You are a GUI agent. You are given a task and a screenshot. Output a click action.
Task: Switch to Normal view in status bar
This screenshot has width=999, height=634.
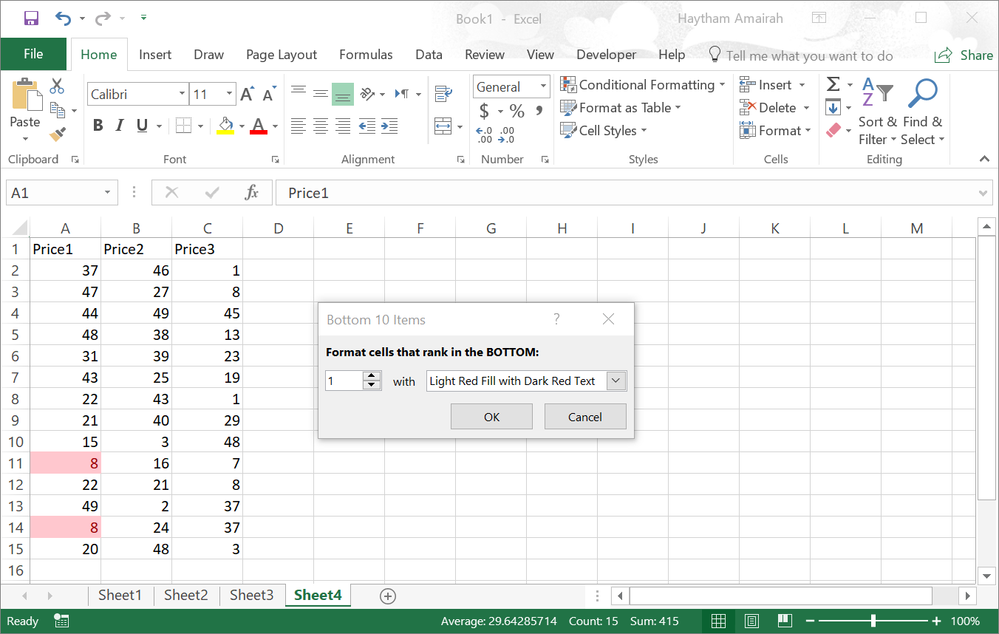[719, 621]
